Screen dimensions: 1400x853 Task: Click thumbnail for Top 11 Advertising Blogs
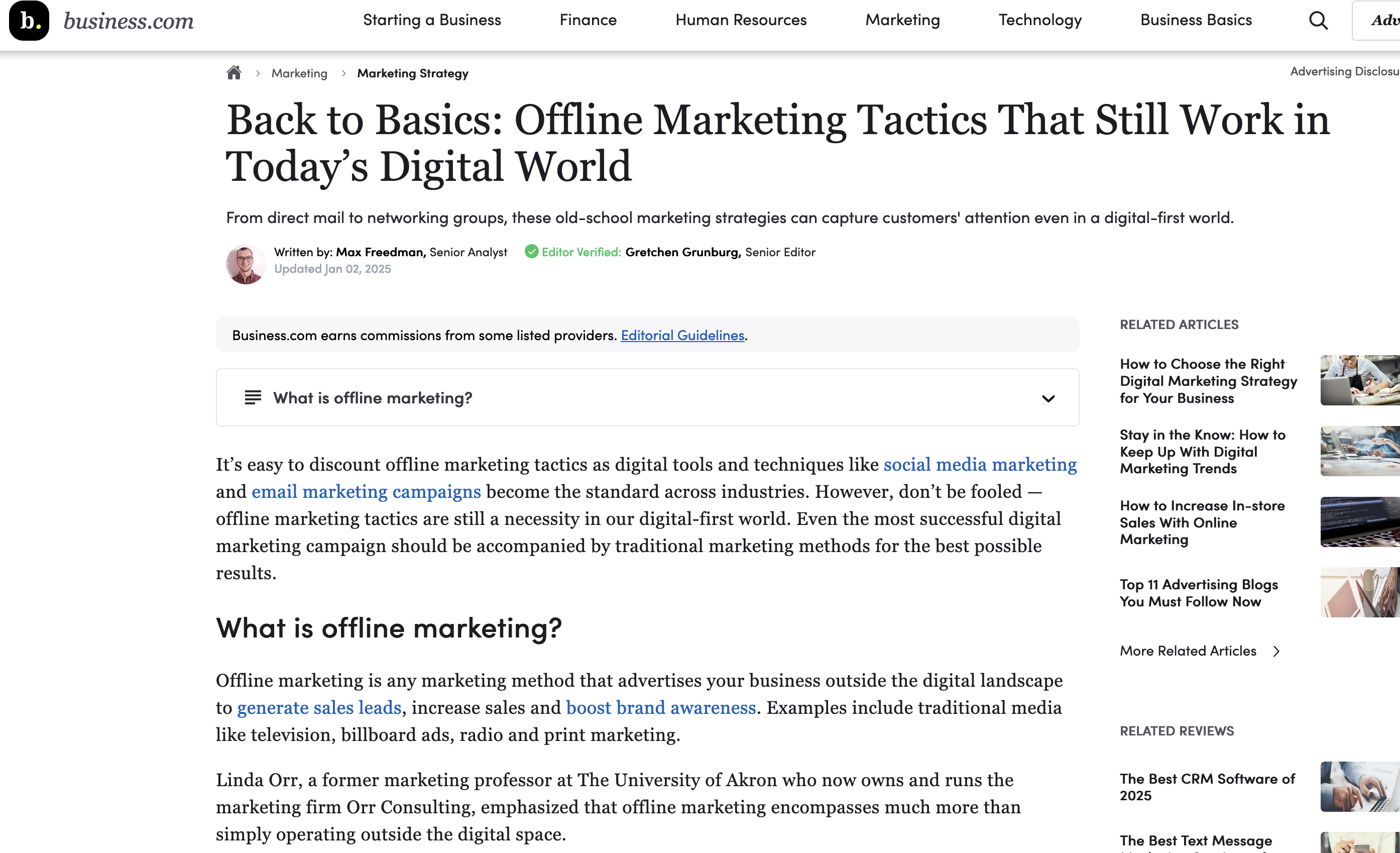coord(1360,592)
